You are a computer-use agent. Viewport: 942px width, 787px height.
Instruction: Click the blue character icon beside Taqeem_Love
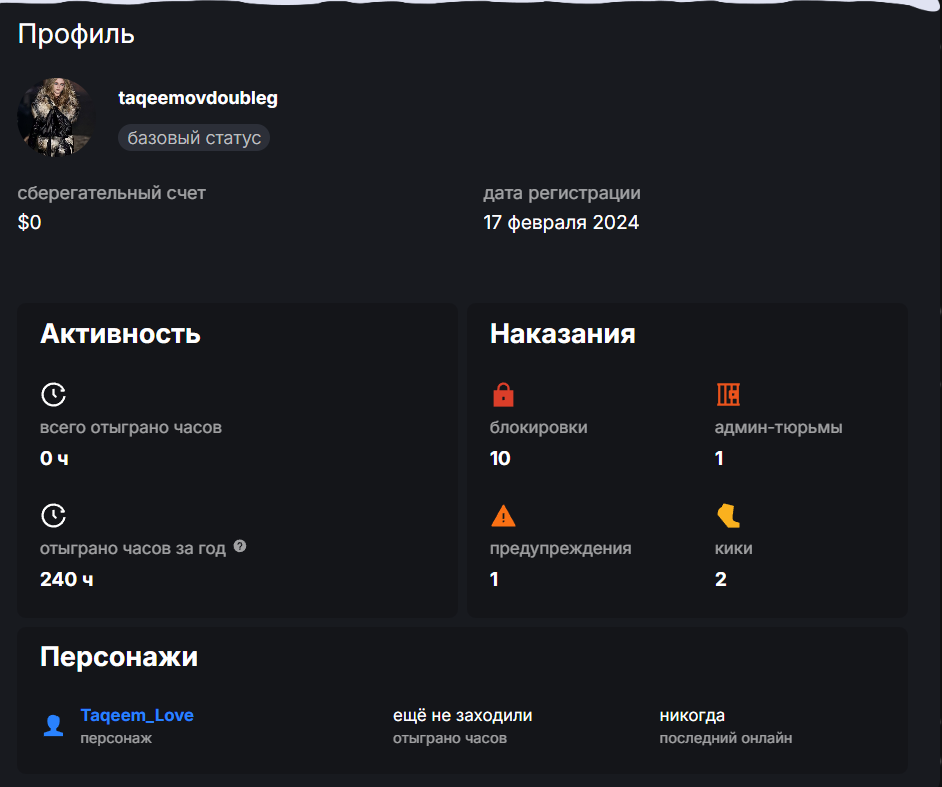click(x=53, y=725)
